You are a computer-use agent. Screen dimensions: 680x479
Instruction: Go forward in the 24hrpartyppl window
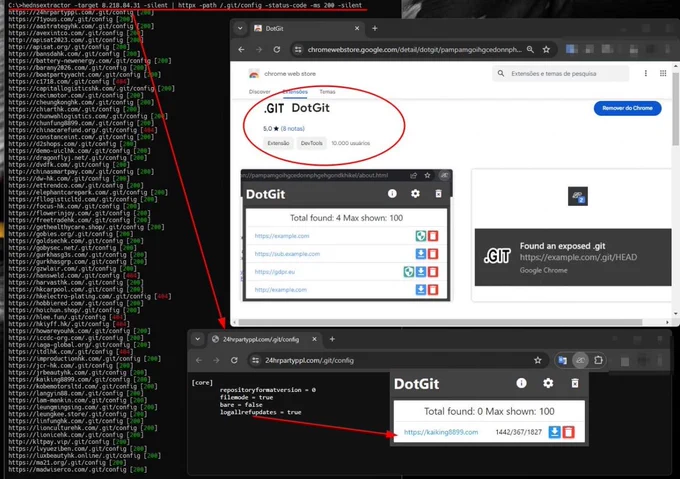click(216, 360)
